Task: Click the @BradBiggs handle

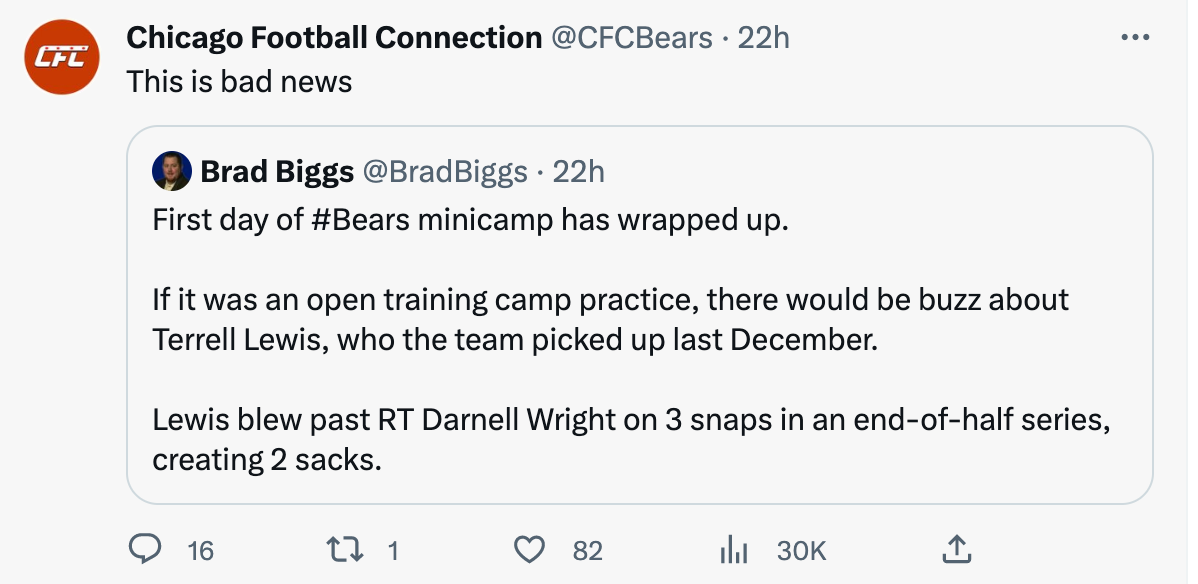Action: (444, 172)
